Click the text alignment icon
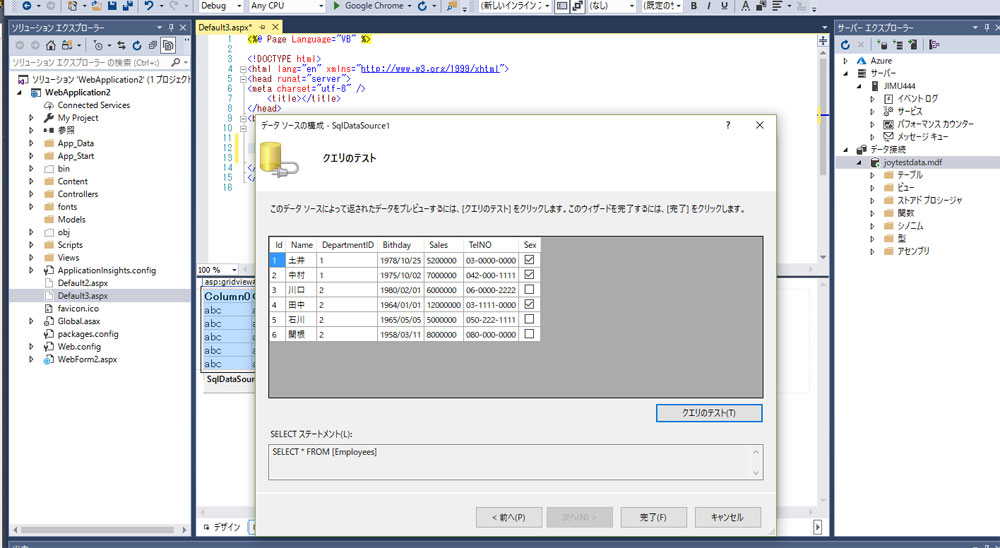The image size is (1000, 548). [x=777, y=6]
